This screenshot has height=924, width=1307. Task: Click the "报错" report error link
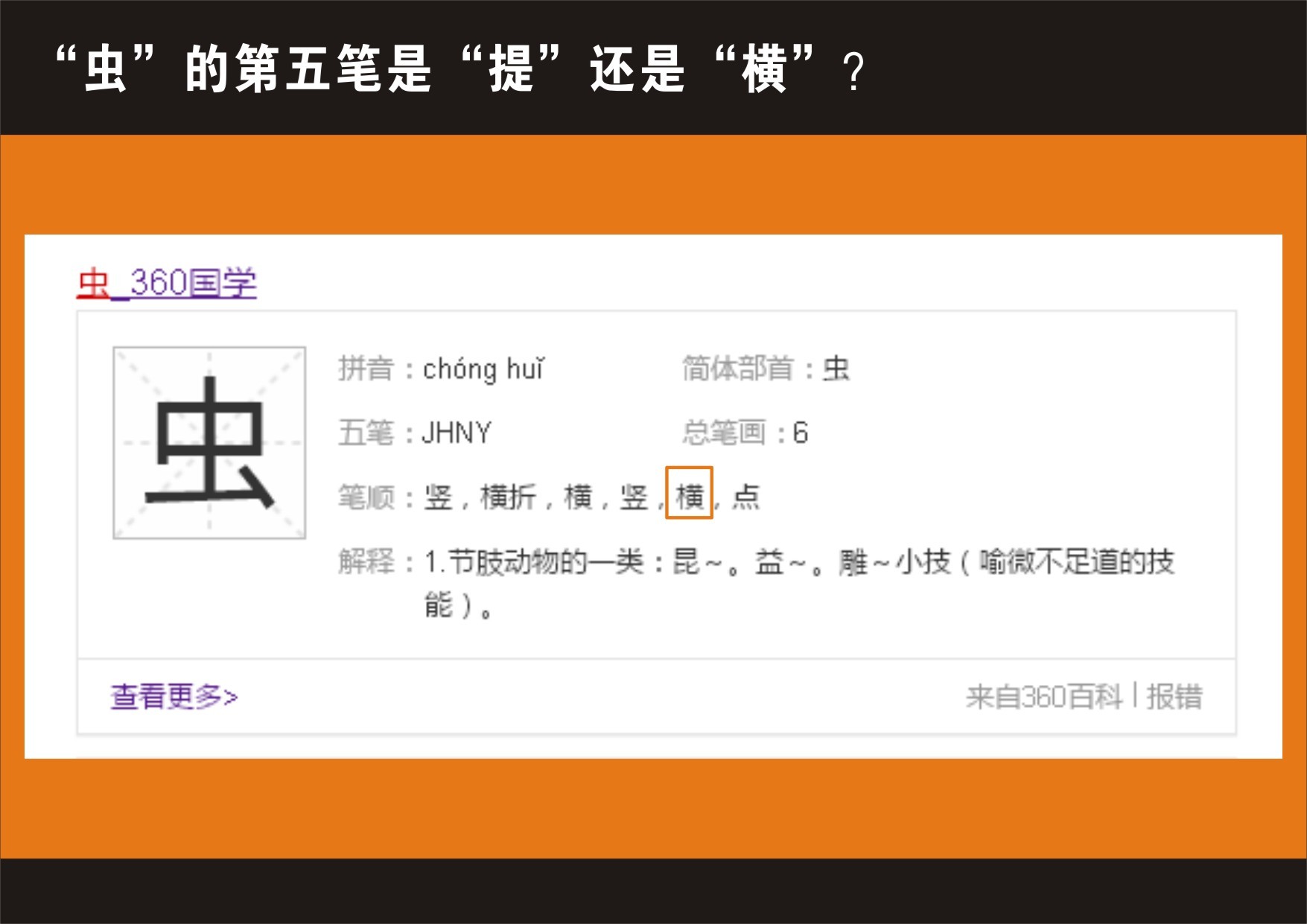[x=1174, y=698]
